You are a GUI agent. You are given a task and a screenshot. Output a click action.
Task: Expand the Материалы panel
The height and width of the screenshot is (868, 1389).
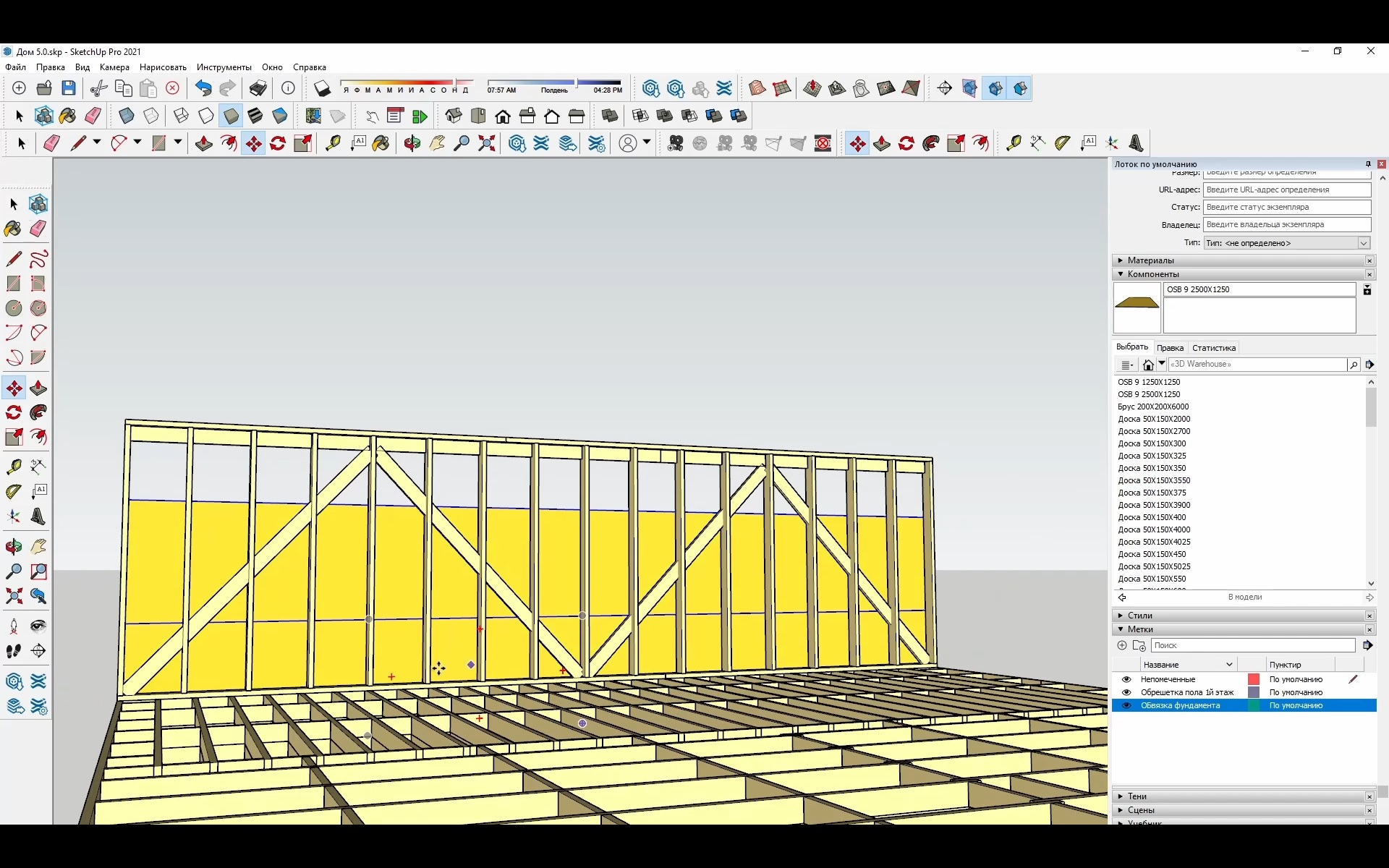1120,260
